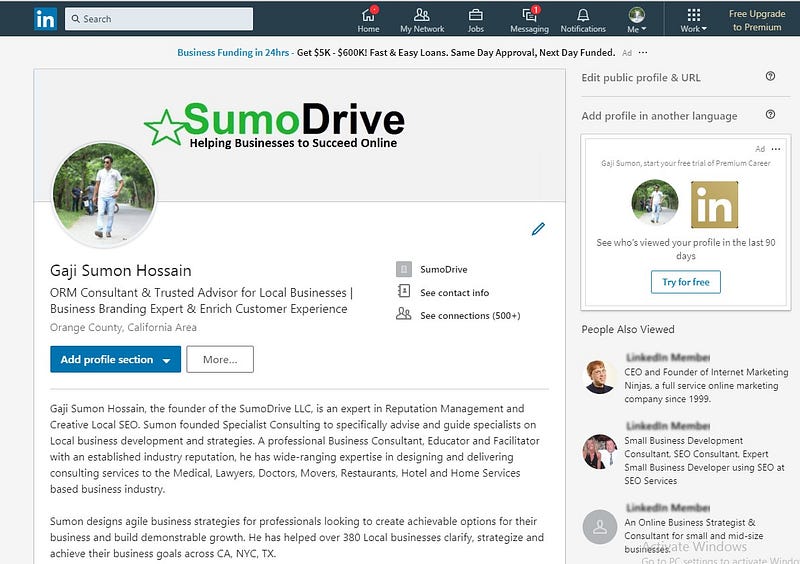Image resolution: width=800 pixels, height=564 pixels.
Task: Open the help icon beside Add profile language
Action: pos(770,114)
